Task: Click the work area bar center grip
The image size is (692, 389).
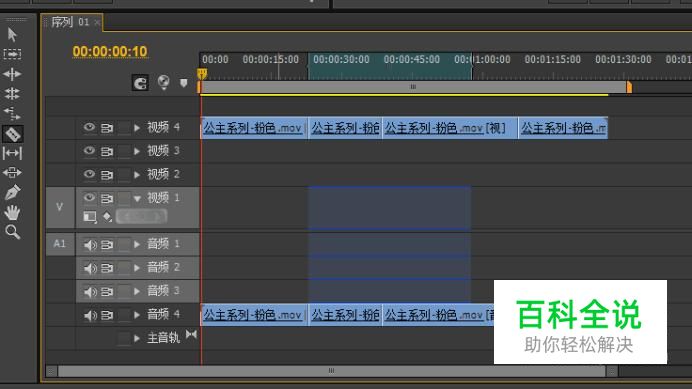Action: pos(413,87)
